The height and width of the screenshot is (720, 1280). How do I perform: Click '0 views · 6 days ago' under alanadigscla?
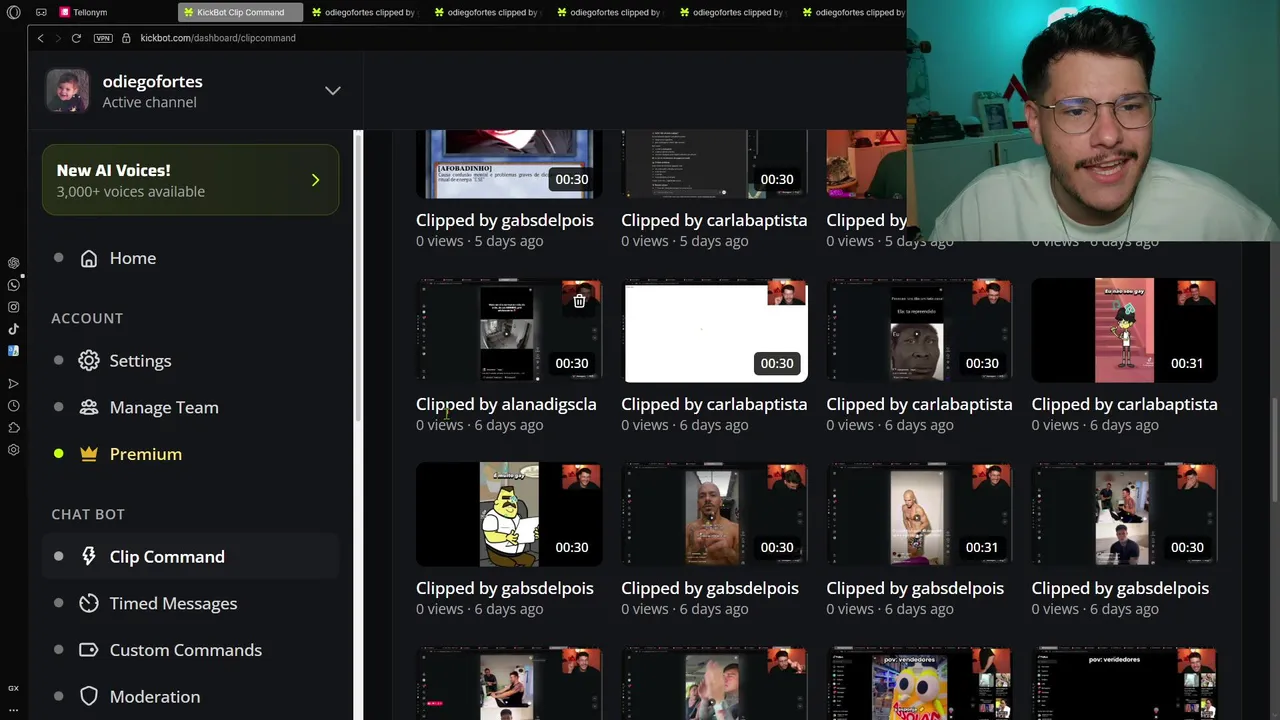coord(480,425)
